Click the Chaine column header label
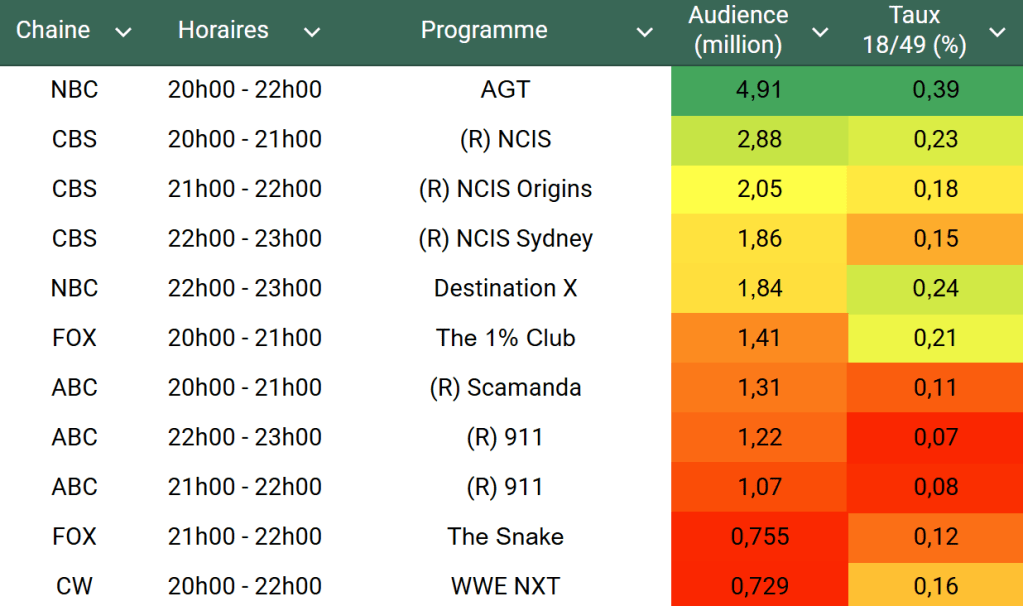This screenshot has height=606, width=1023. tap(53, 30)
